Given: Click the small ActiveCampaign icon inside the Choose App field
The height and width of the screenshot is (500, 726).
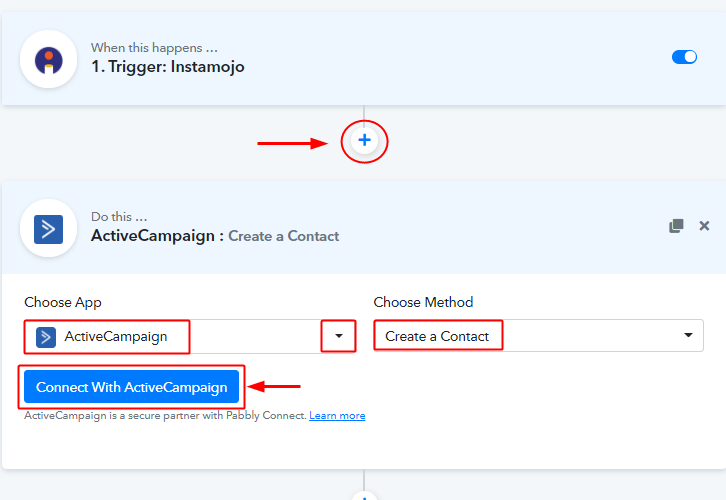Looking at the screenshot, I should point(46,337).
